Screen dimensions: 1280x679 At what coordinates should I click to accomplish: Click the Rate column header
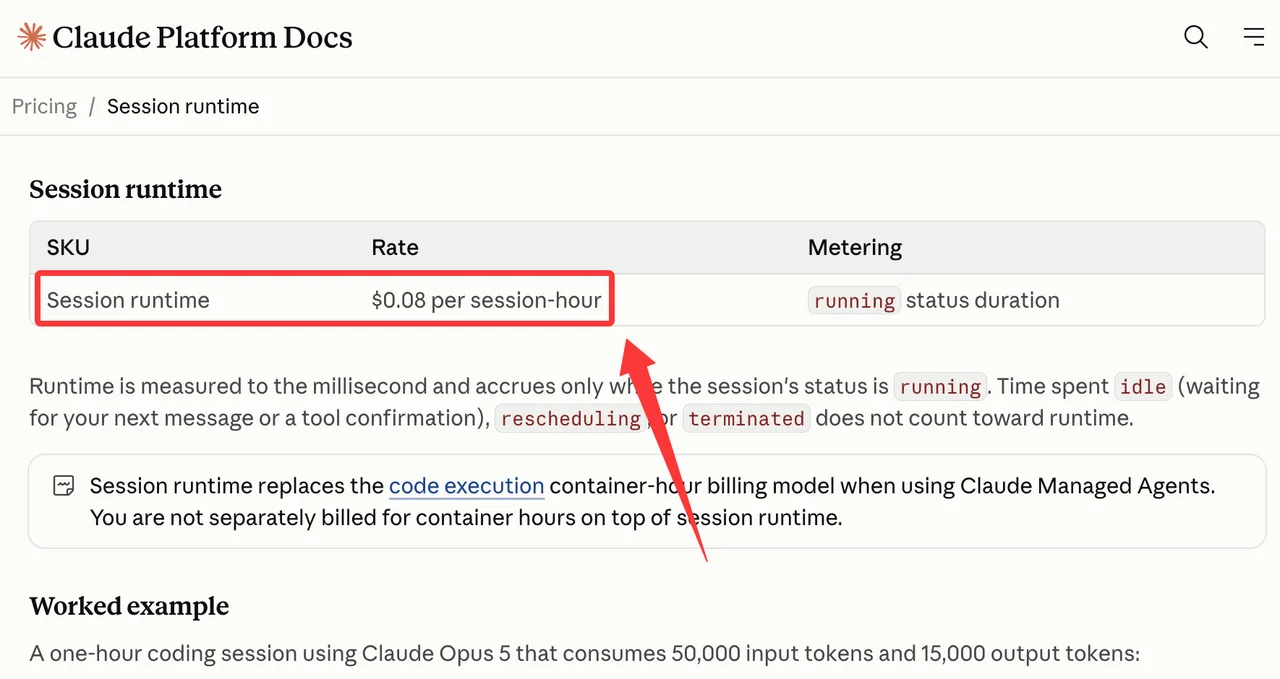[395, 248]
